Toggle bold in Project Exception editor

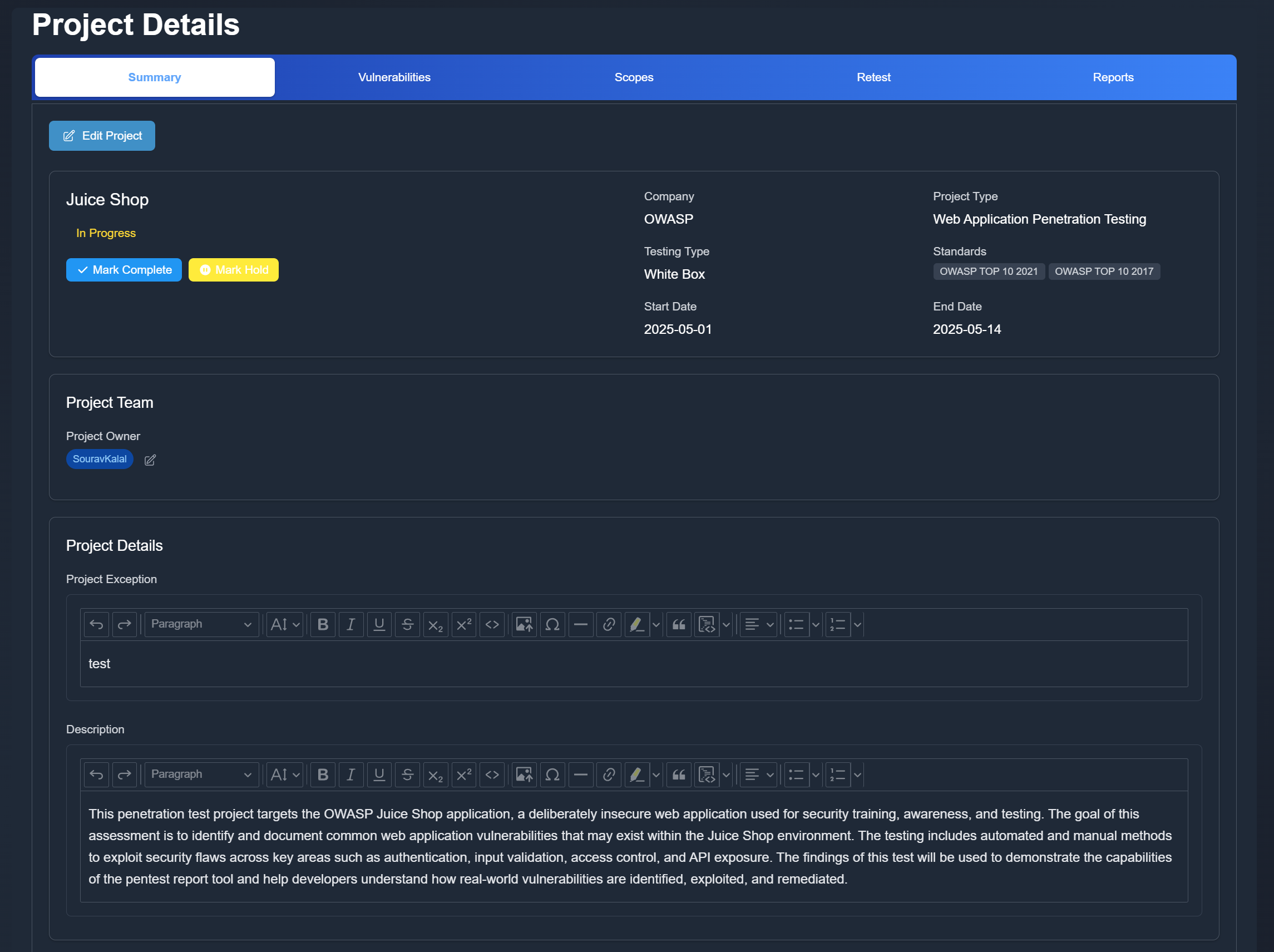click(x=323, y=624)
